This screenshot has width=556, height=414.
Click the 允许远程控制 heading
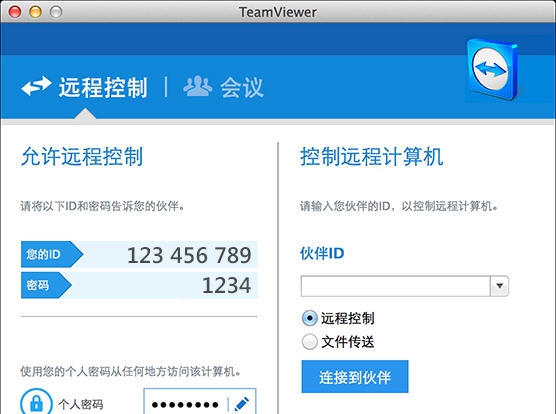click(82, 156)
